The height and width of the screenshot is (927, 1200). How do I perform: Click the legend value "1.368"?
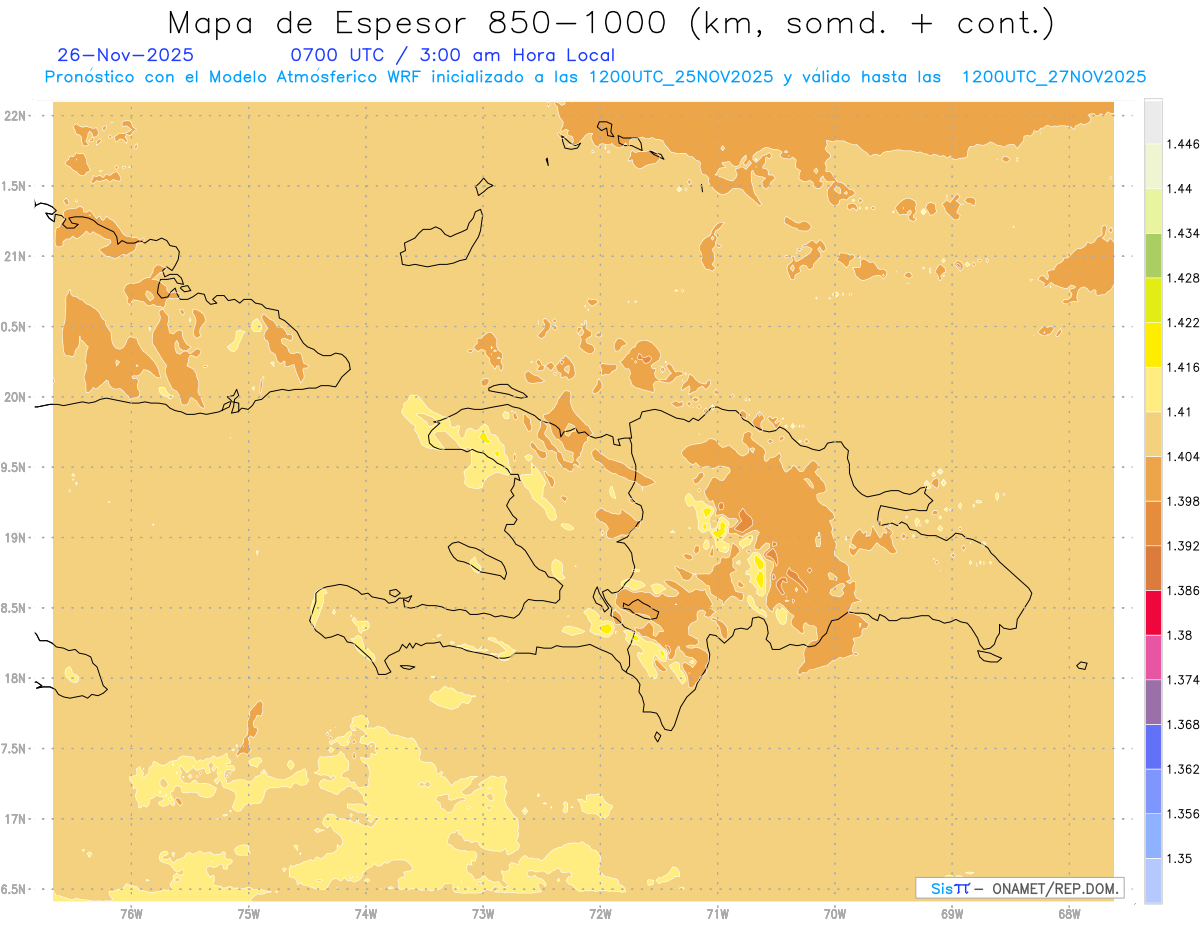pos(1182,724)
